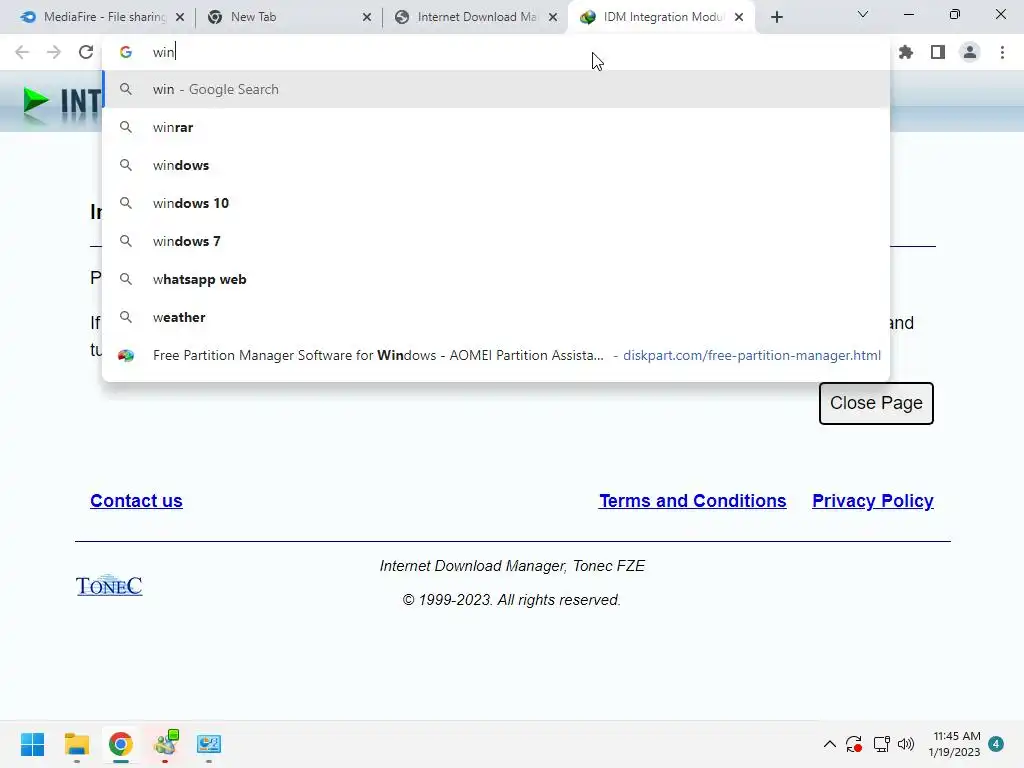
Task: Click the Tonec logo
Action: (109, 585)
